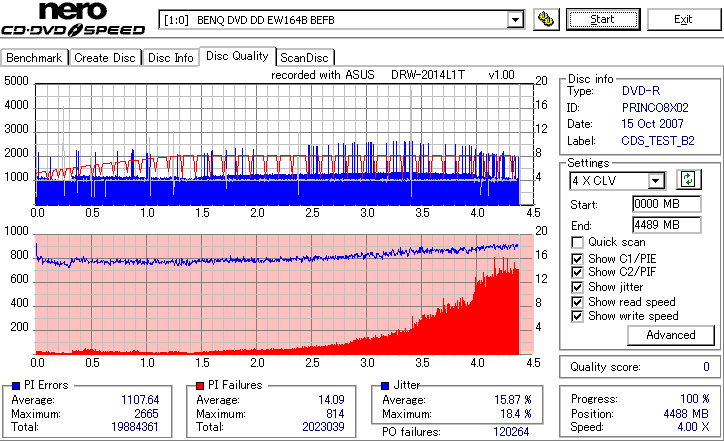
Task: Click the Nero CD-DVD Speed logo
Action: pos(73,19)
